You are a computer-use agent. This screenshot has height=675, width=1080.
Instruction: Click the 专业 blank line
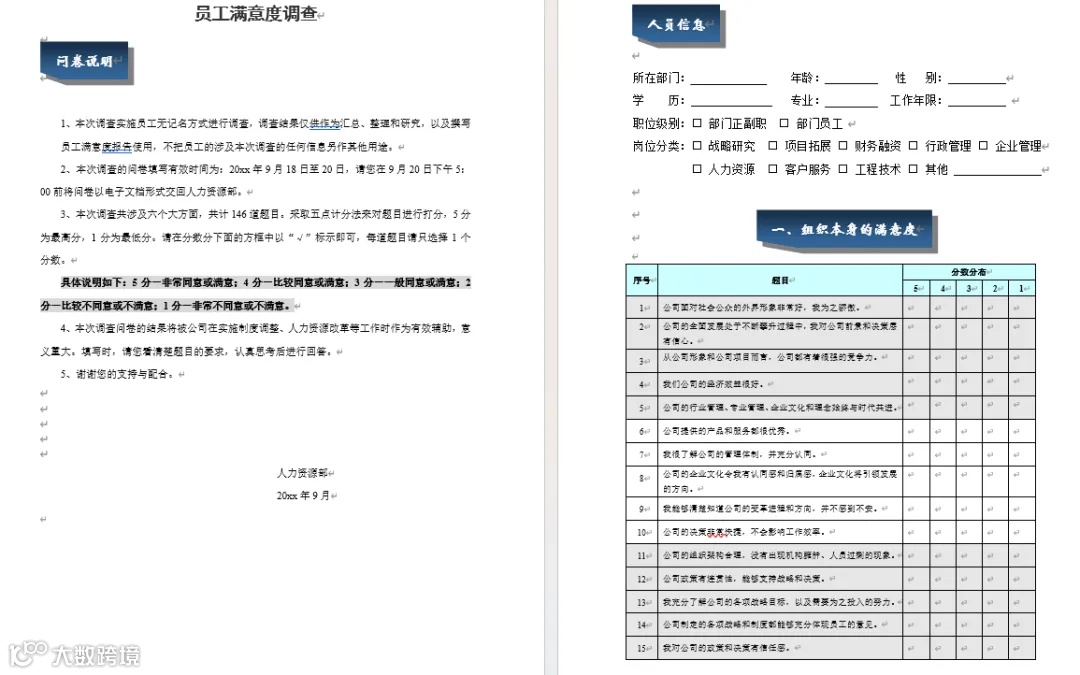point(851,101)
